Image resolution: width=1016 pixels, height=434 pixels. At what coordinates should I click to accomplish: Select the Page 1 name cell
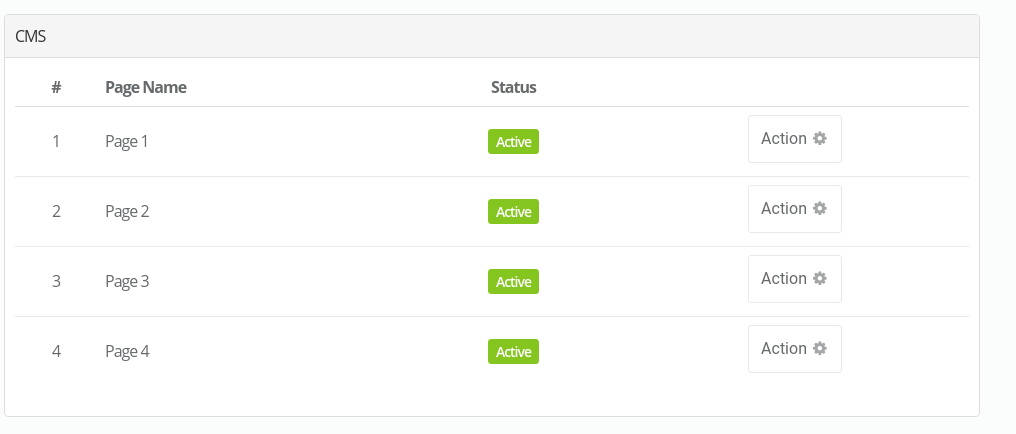pyautogui.click(x=127, y=141)
